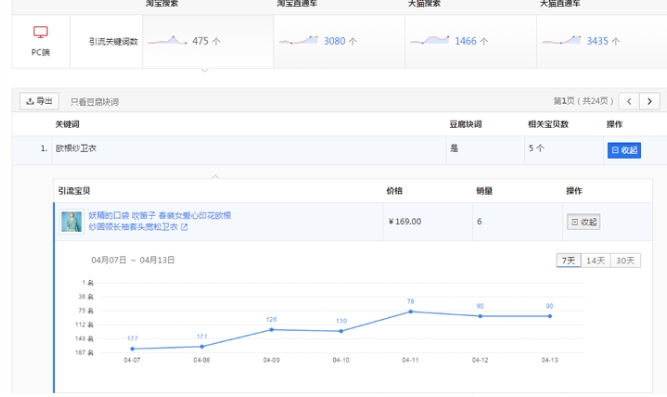Click the 价格 column header
The width and height of the screenshot is (667, 397).
point(394,191)
